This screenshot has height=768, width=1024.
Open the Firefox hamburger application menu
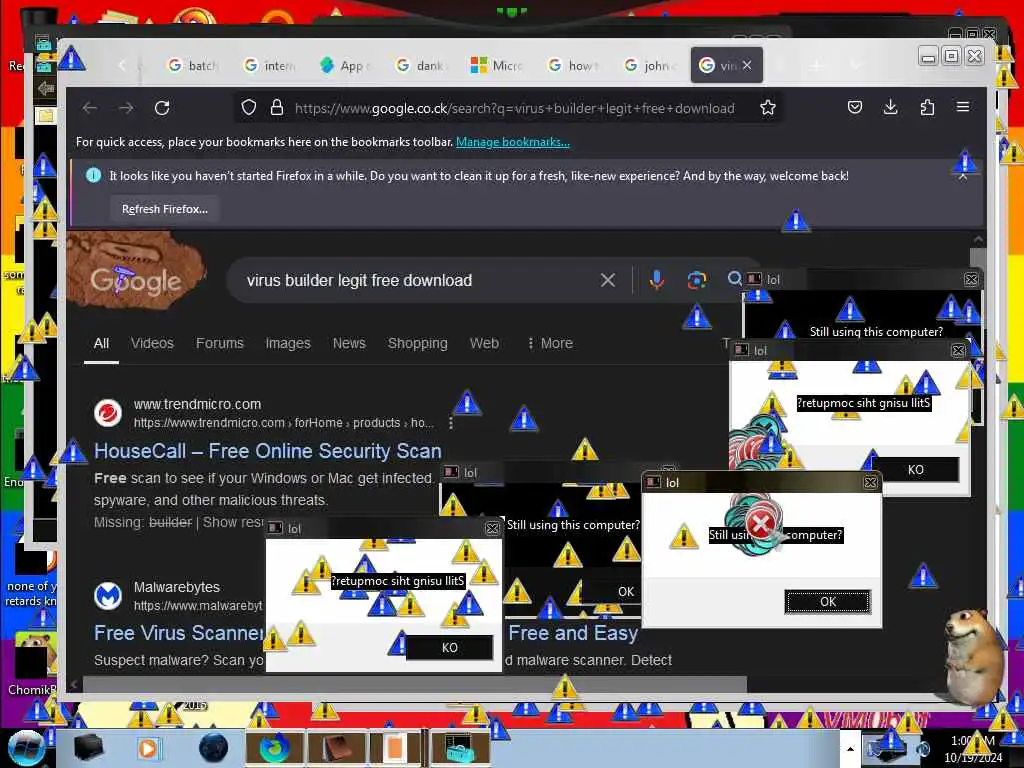(x=963, y=107)
